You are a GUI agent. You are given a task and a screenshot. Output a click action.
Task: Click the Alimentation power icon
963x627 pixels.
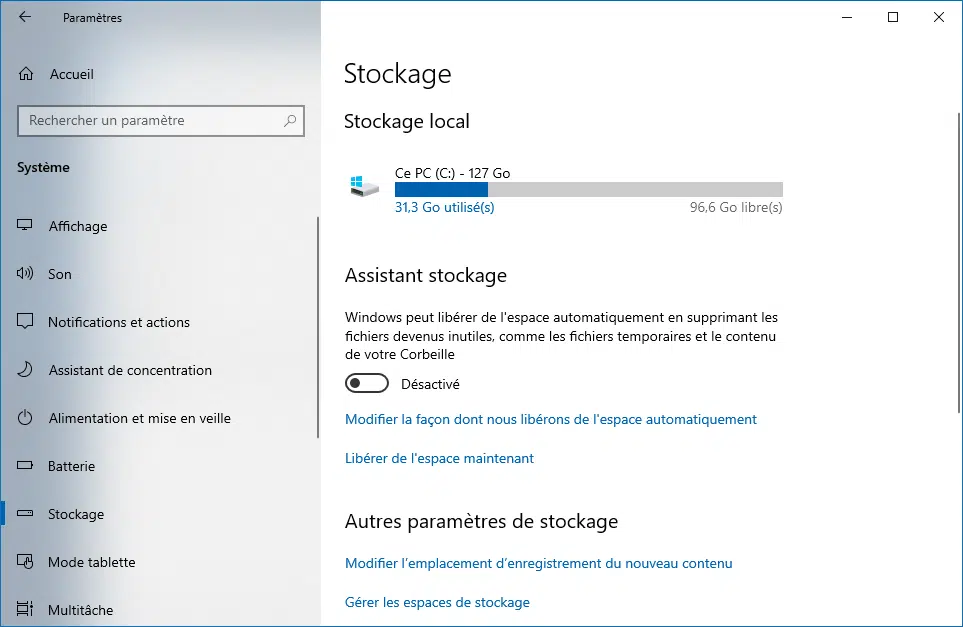click(x=25, y=418)
